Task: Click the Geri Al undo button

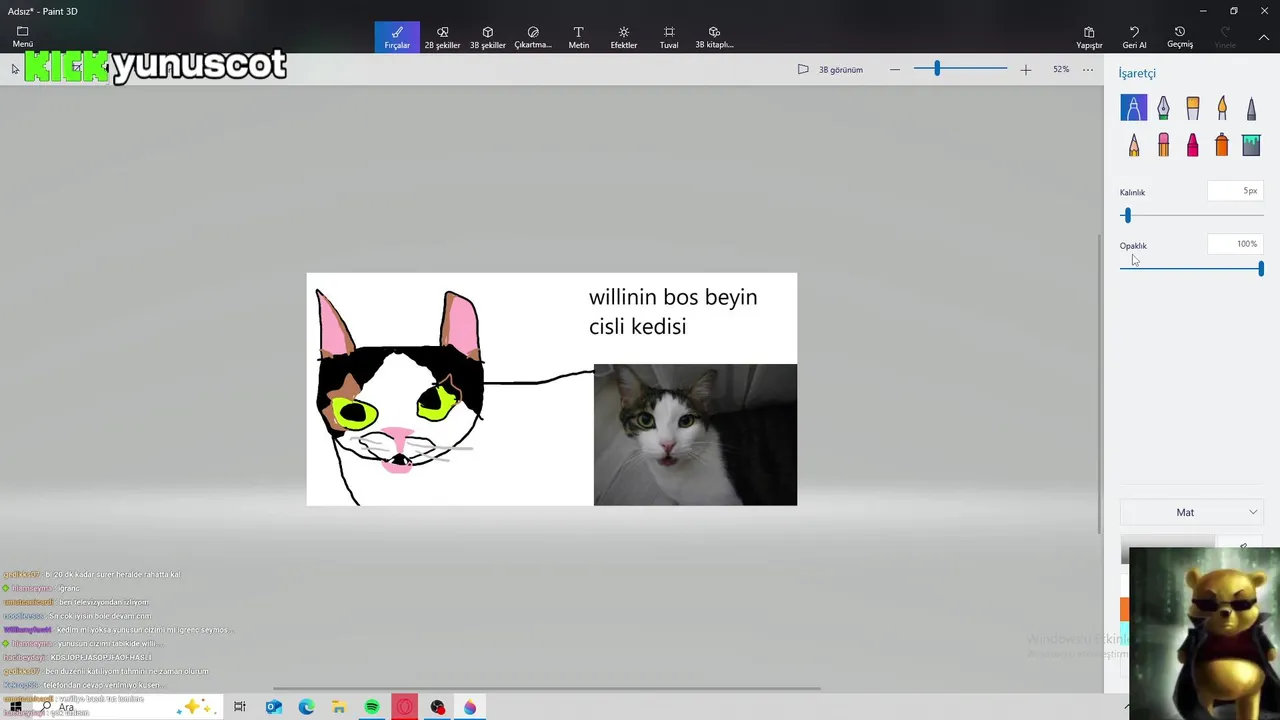Action: tap(1134, 37)
